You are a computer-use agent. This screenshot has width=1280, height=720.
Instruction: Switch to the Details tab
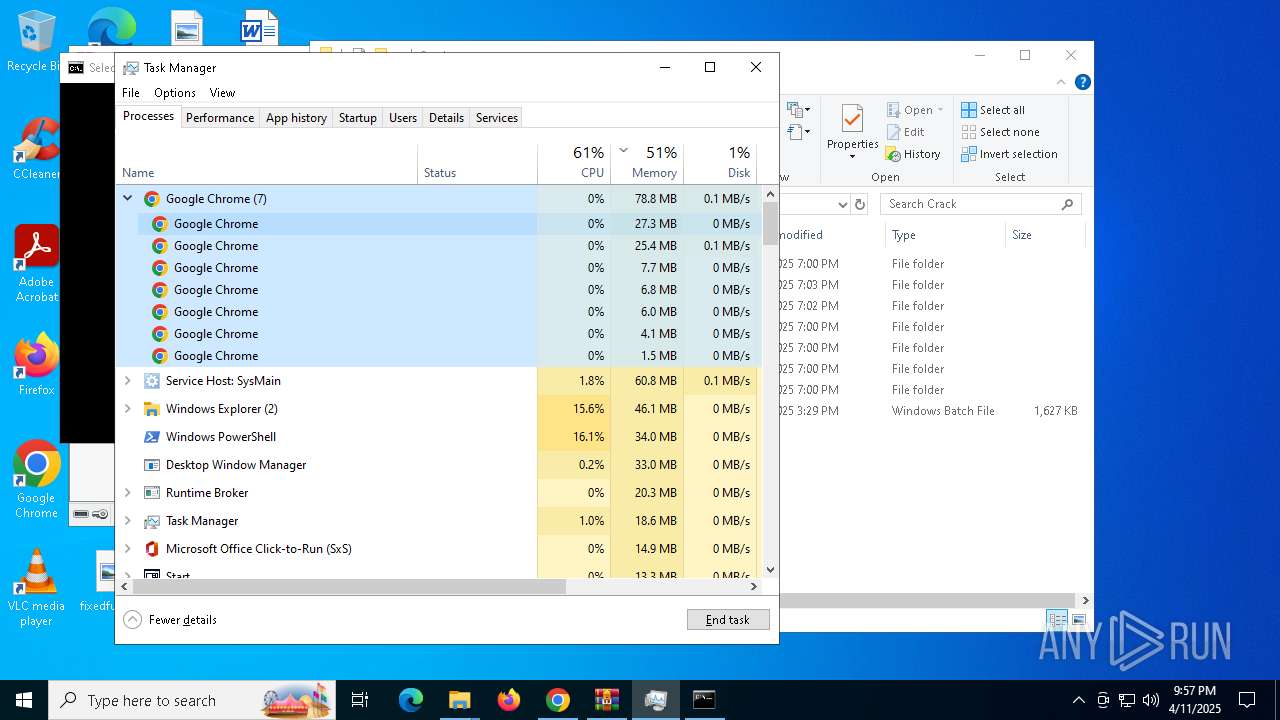click(x=446, y=118)
